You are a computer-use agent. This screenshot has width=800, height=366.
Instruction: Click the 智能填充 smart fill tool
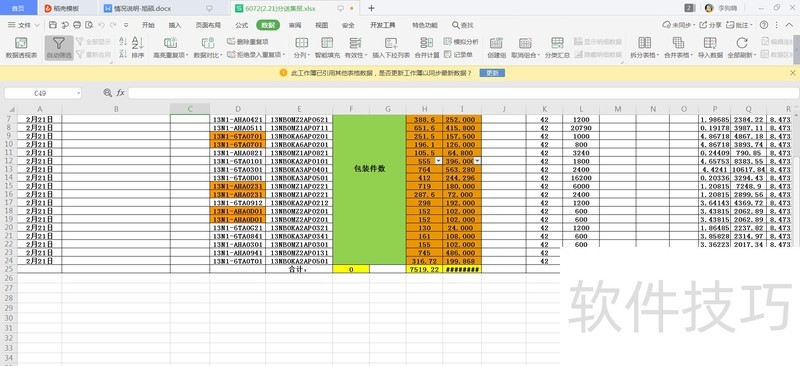click(x=327, y=48)
